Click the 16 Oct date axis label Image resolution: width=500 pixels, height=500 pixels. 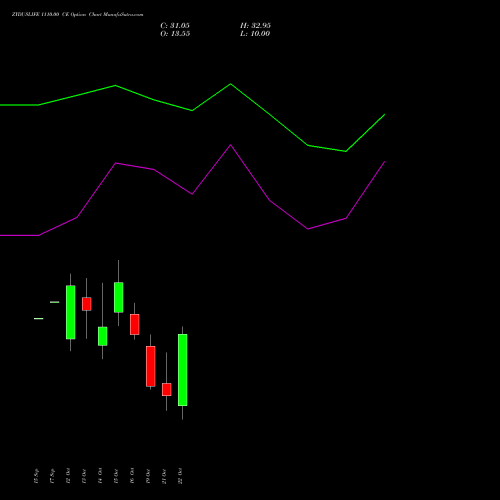point(132,476)
